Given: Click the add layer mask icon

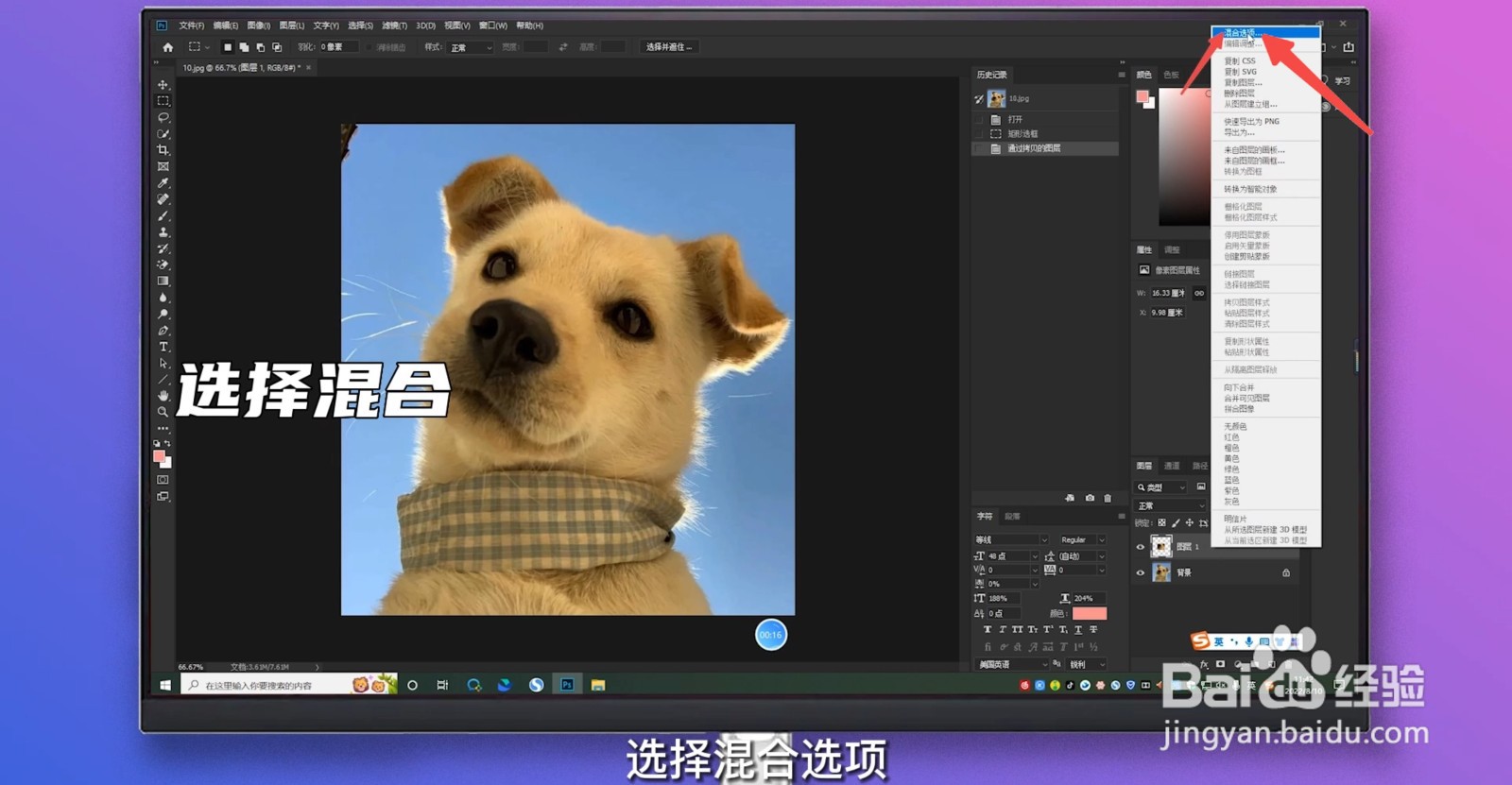Looking at the screenshot, I should click(1220, 664).
